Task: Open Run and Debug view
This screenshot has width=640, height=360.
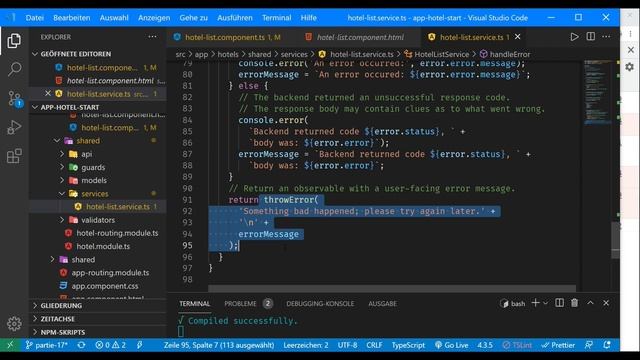Action: (x=14, y=127)
